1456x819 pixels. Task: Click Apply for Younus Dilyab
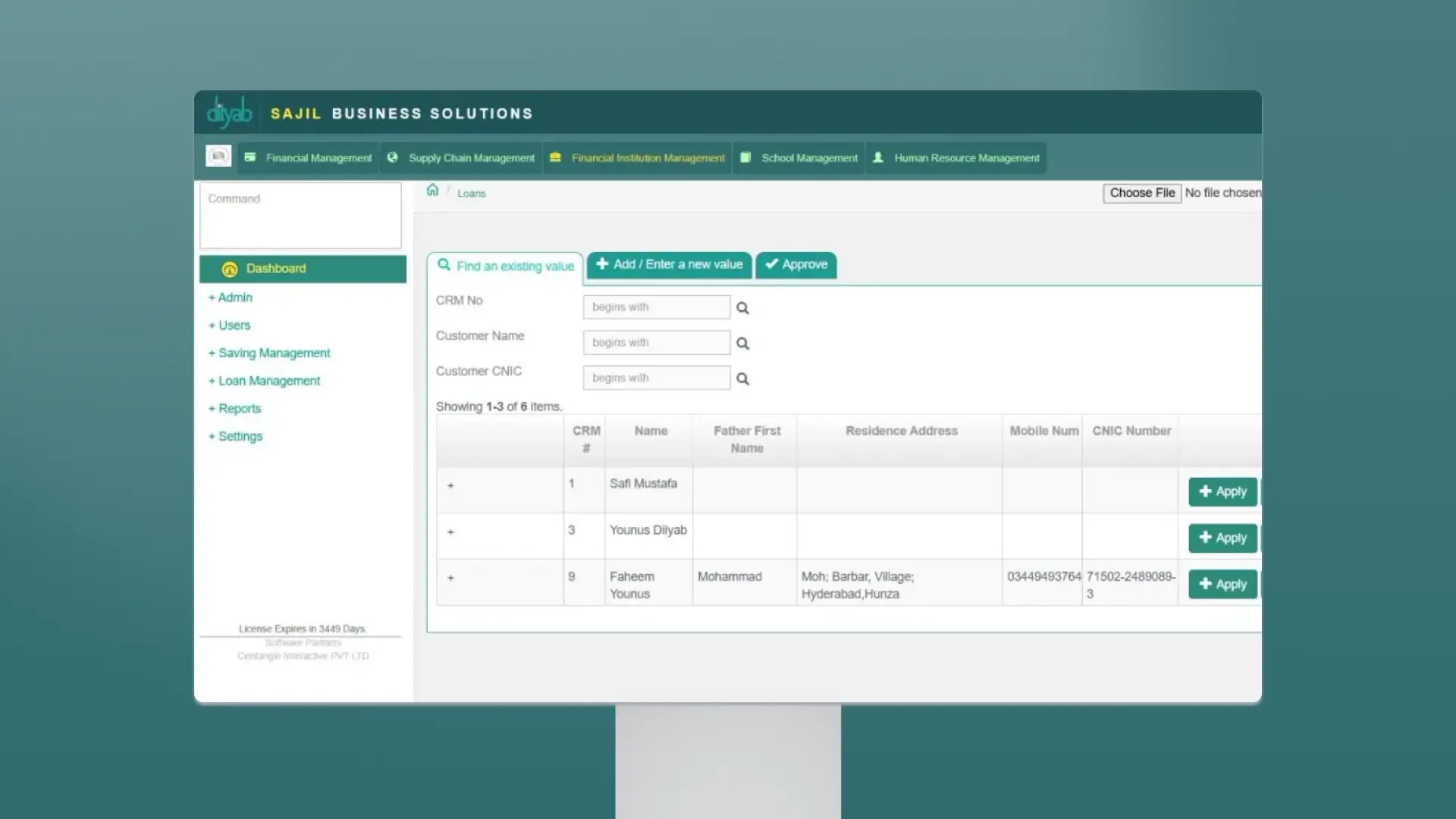[1222, 538]
